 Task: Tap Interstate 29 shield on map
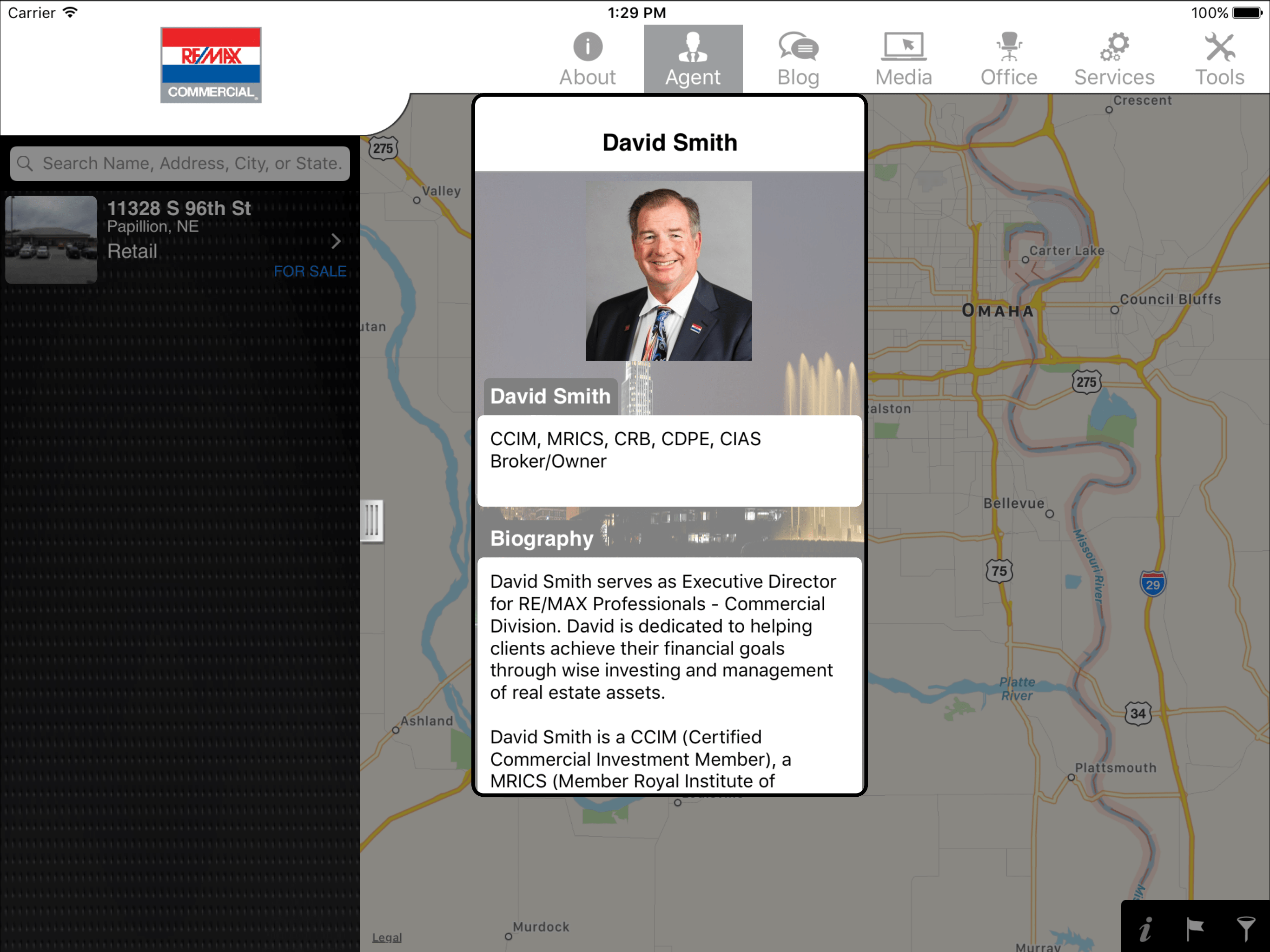1152,584
